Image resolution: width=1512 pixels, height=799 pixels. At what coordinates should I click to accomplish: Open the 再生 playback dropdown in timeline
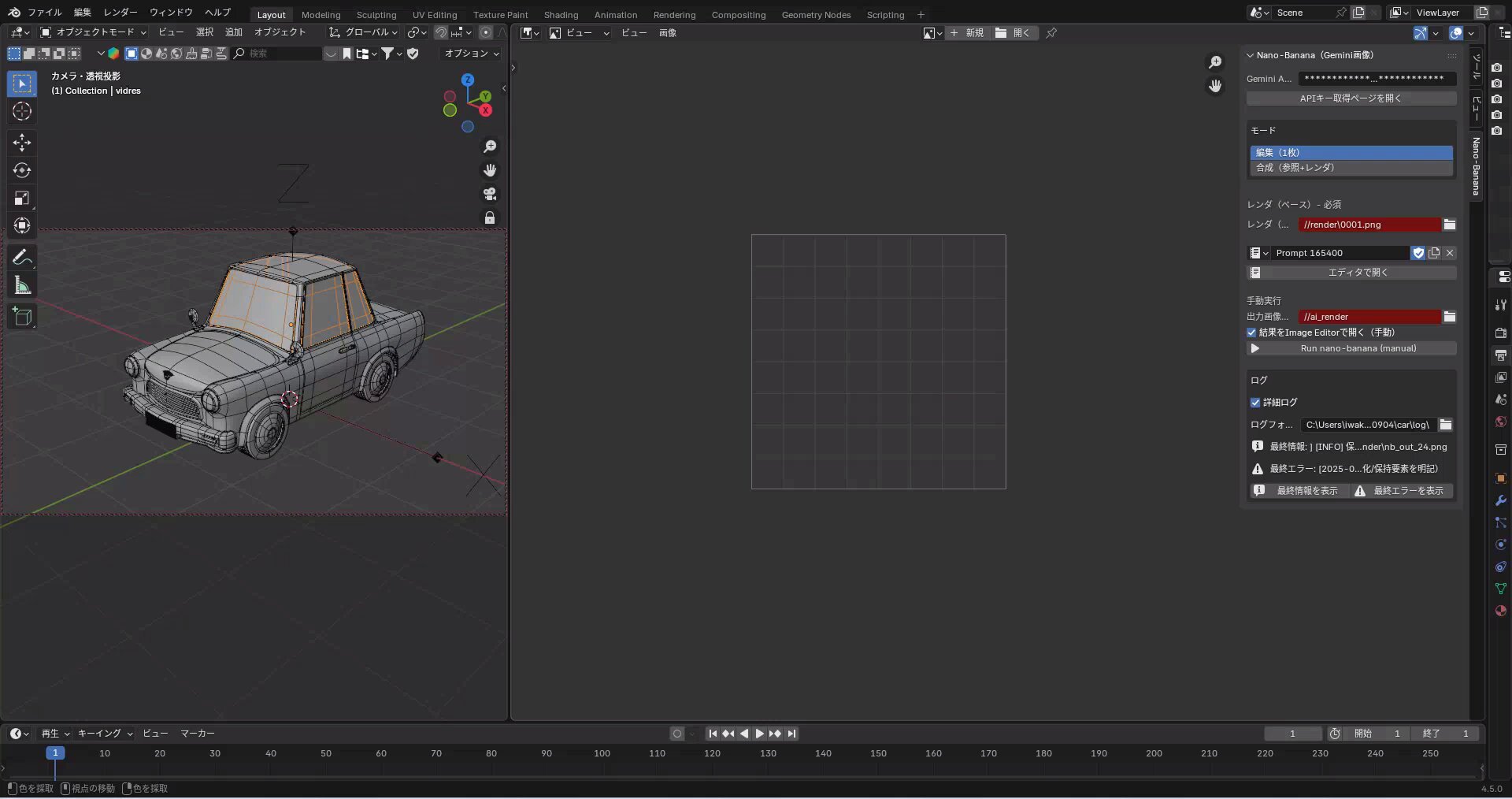pos(55,734)
